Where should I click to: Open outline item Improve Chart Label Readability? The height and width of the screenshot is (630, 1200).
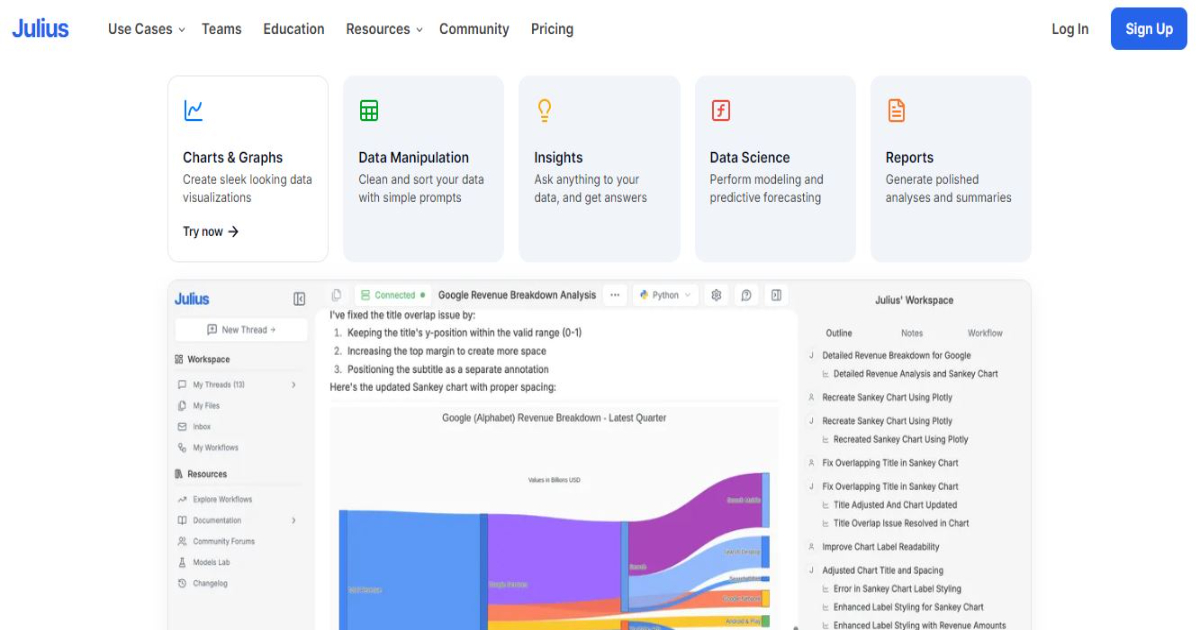(x=881, y=547)
